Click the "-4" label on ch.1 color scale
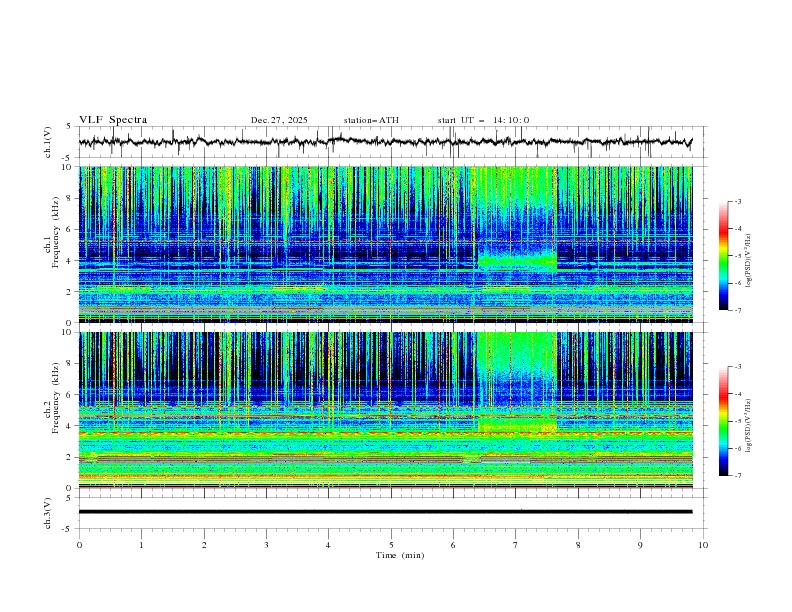Viewport: 792px width, 612px height. tap(737, 229)
